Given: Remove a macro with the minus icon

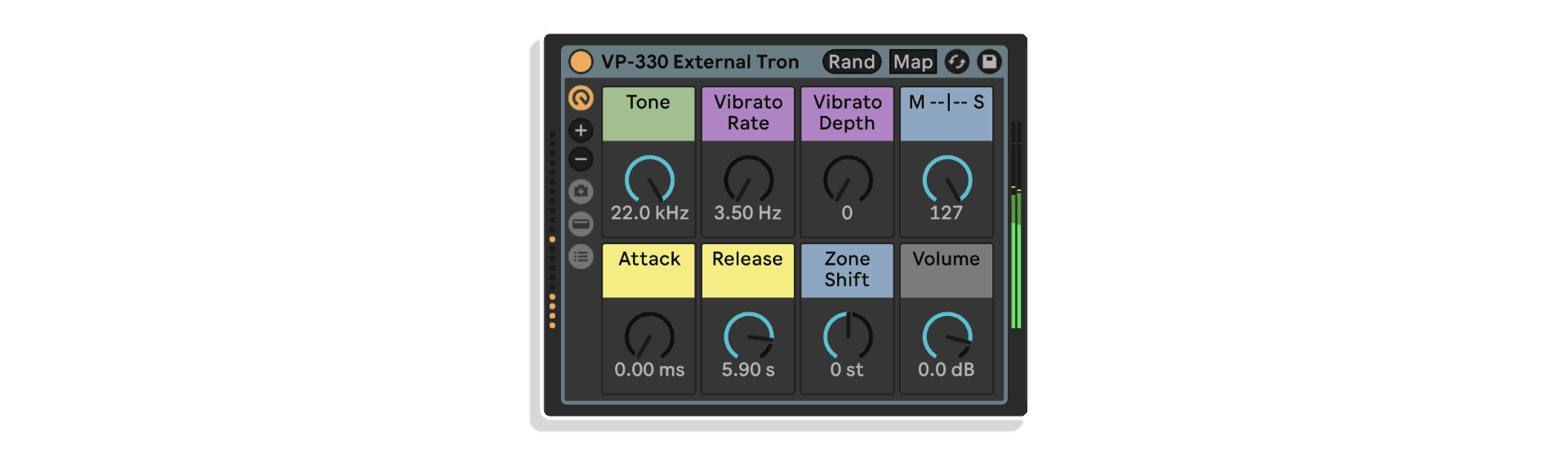Looking at the screenshot, I should click(x=581, y=159).
